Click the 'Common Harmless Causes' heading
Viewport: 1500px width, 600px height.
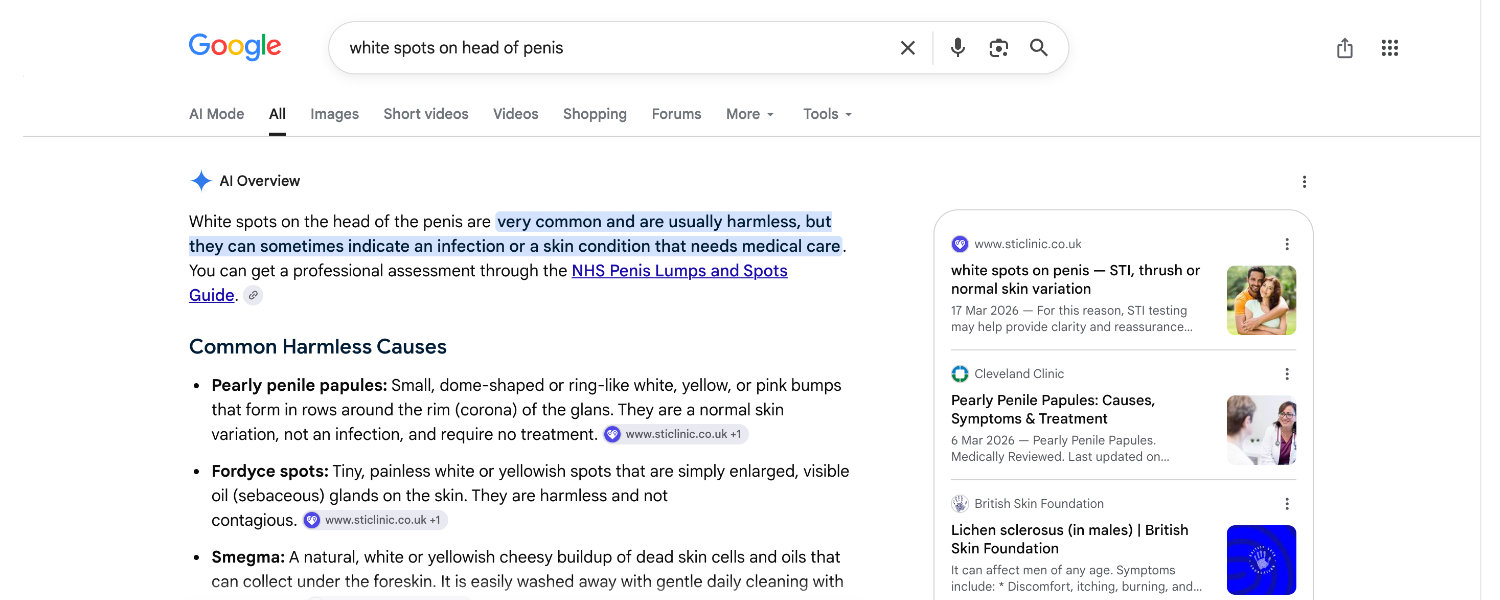coord(318,347)
